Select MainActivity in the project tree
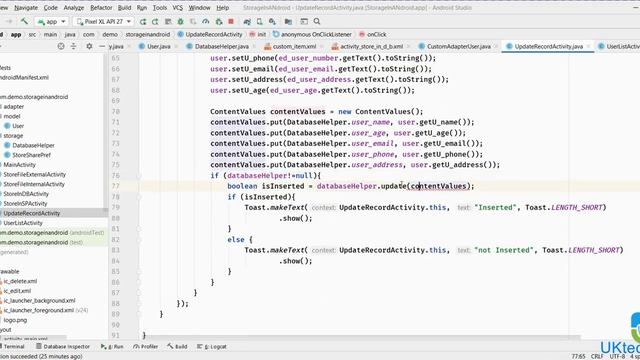Image resolution: width=640 pixels, height=360 pixels. (x=20, y=165)
